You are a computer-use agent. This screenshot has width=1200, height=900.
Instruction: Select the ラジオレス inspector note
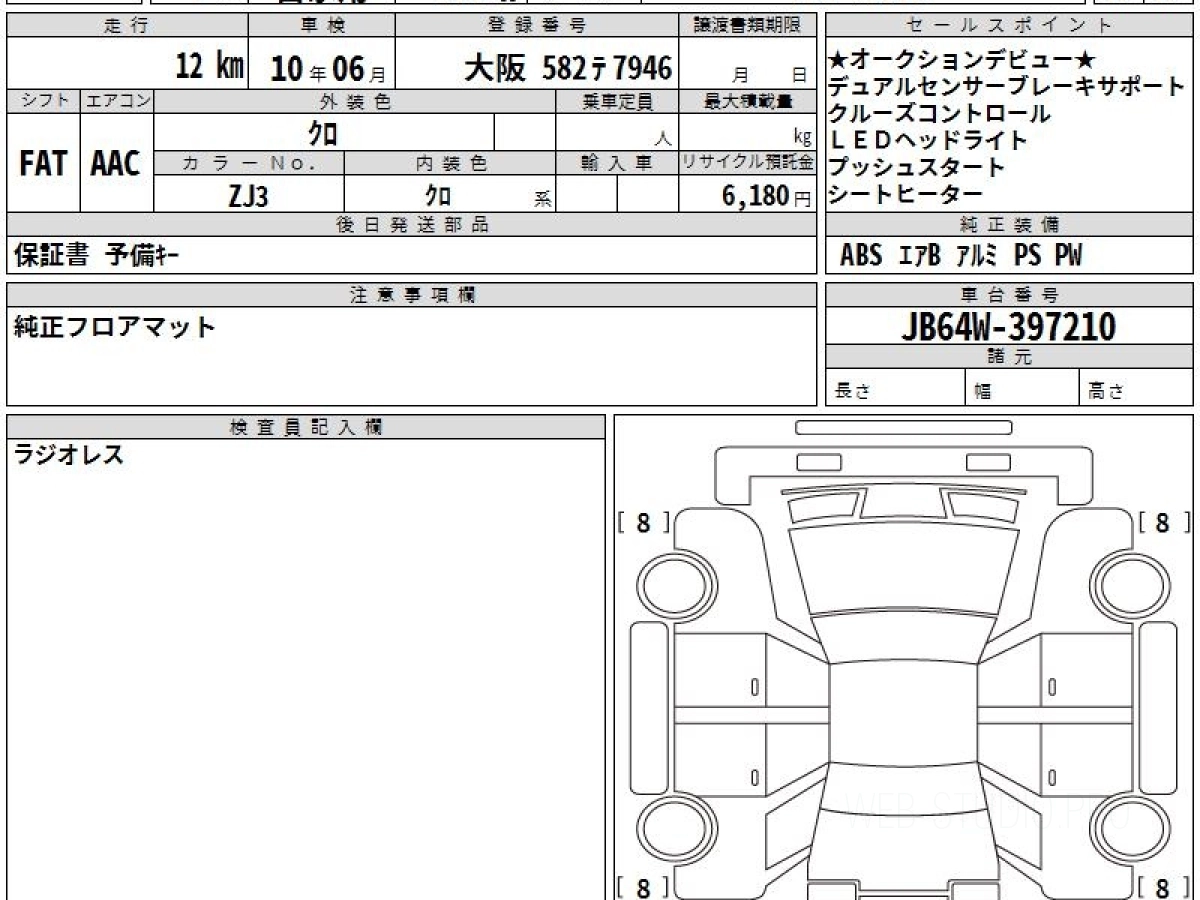coord(69,456)
